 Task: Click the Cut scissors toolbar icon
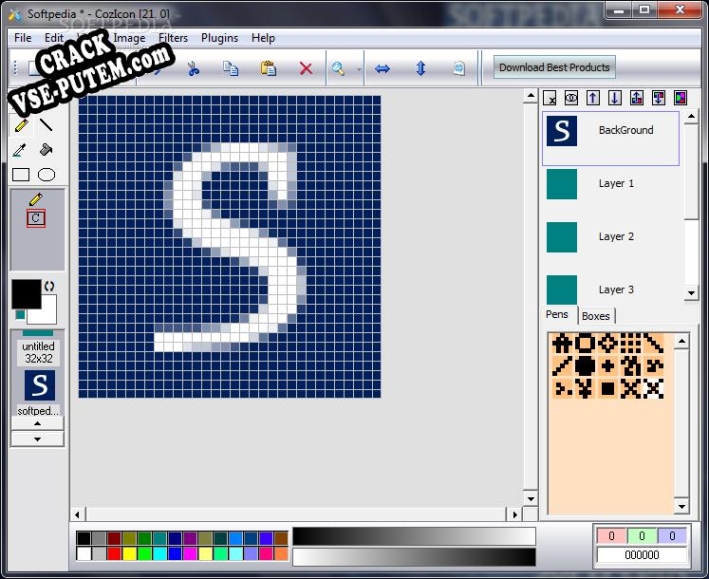coord(193,68)
